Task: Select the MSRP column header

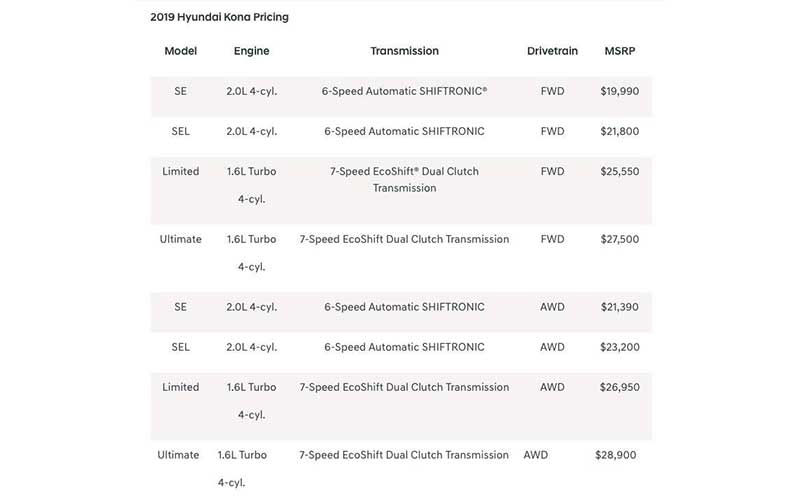Action: click(619, 51)
